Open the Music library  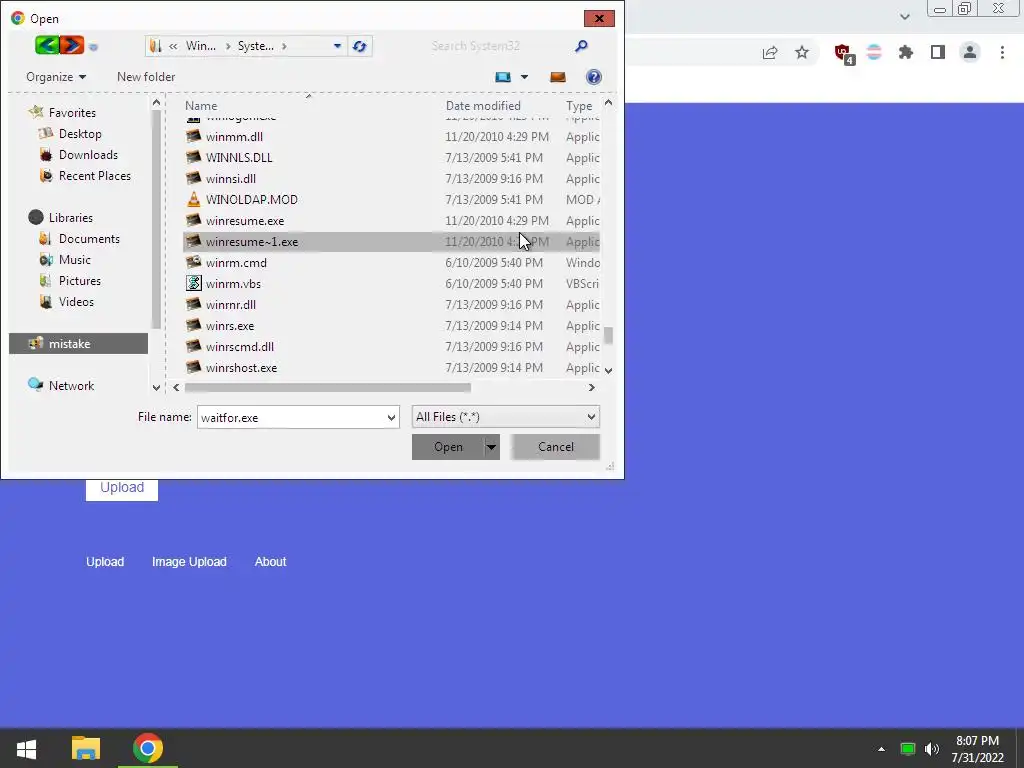point(74,260)
